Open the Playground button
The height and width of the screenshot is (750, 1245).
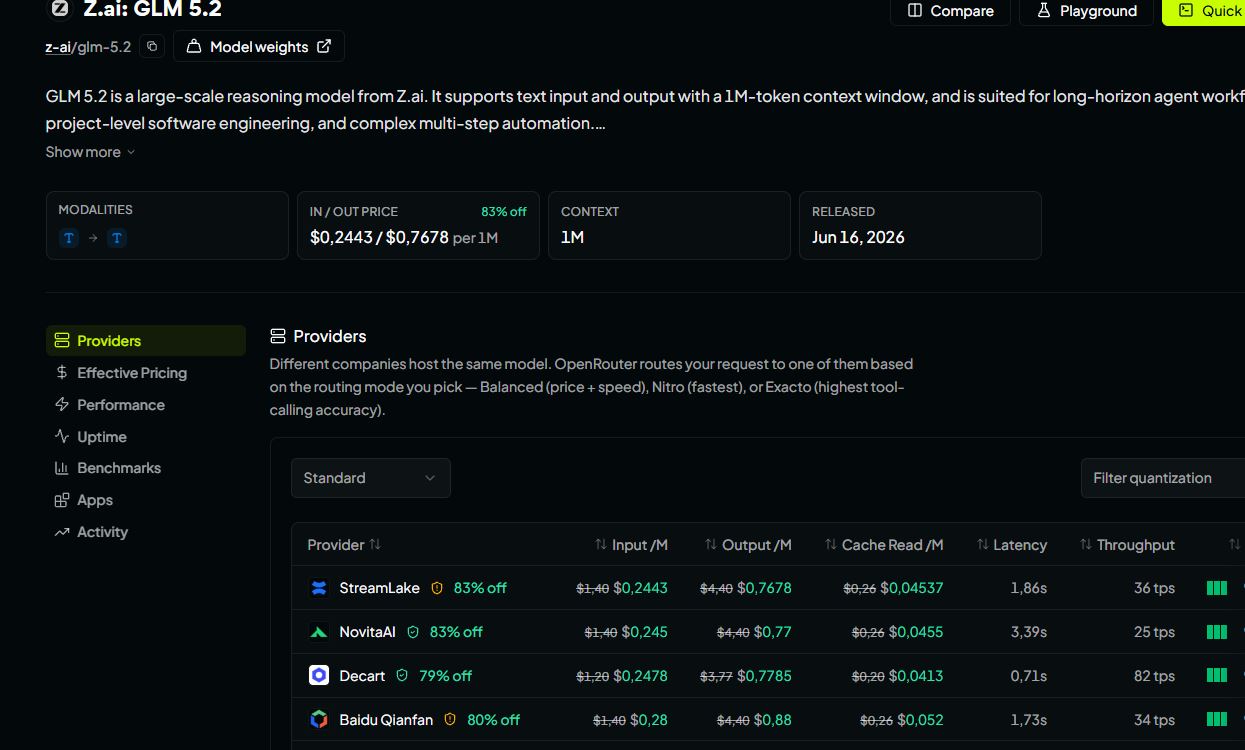1086,11
